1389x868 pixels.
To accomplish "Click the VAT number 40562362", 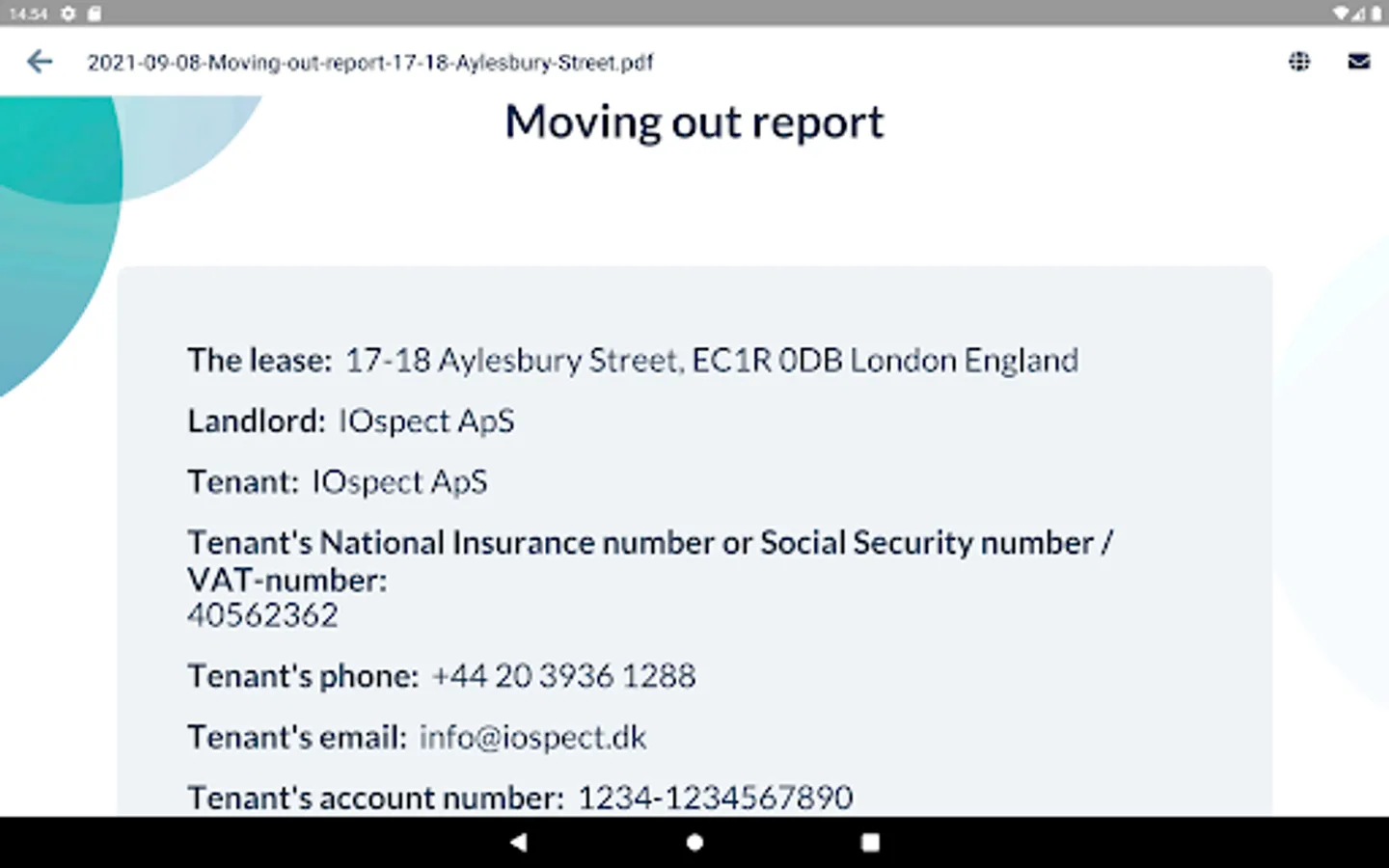I will click(262, 615).
